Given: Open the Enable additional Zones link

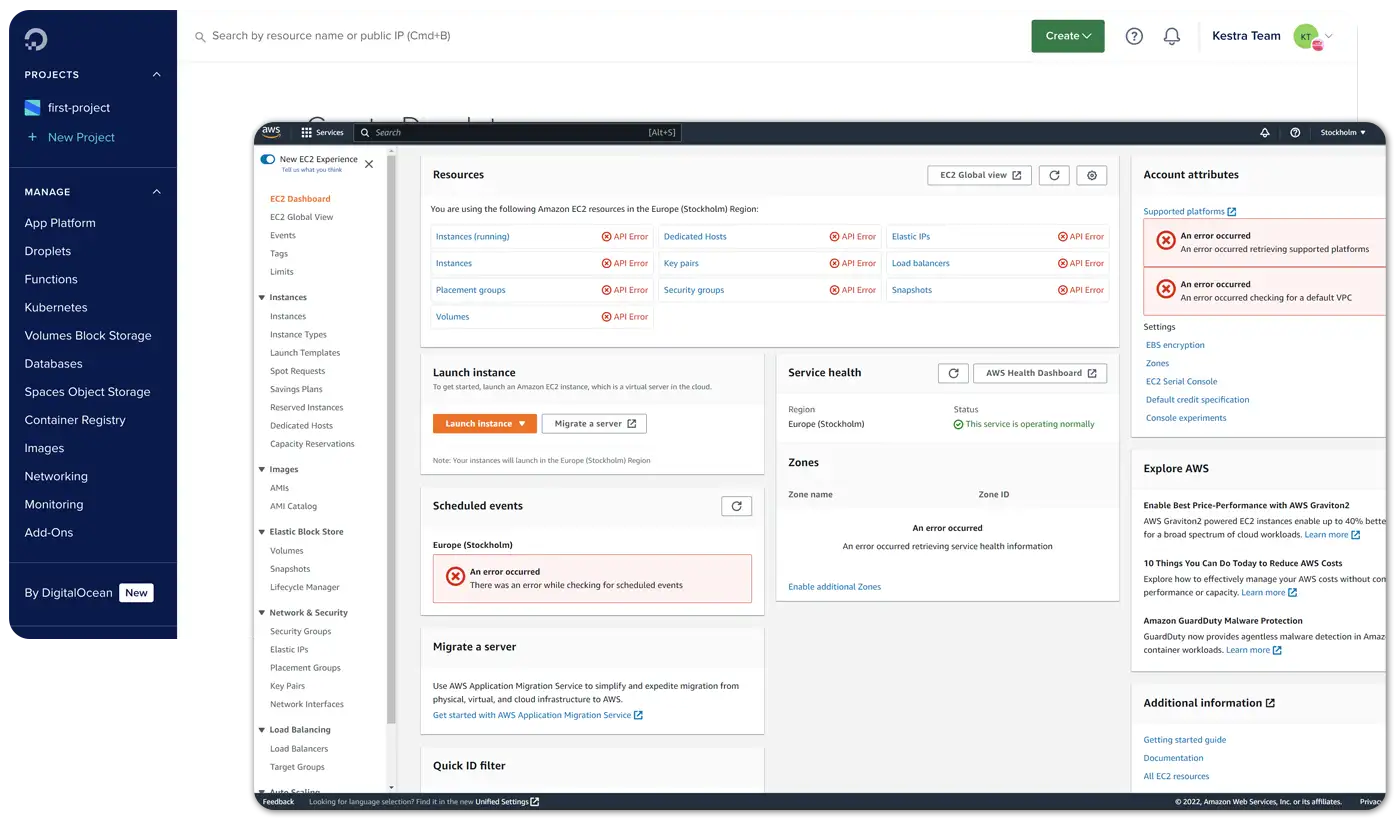Looking at the screenshot, I should tap(834, 587).
